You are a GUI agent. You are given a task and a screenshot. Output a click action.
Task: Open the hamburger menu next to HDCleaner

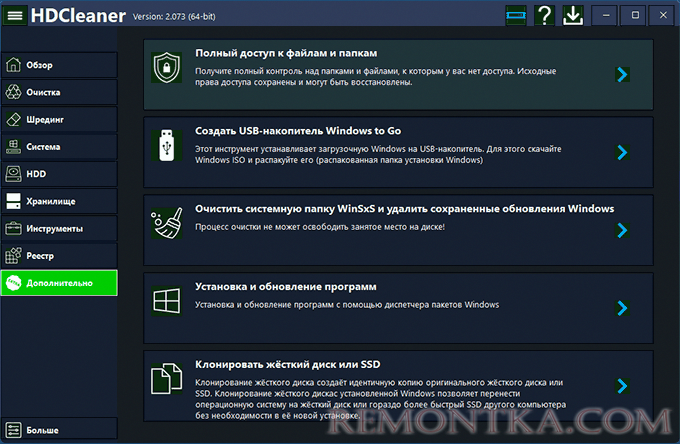pyautogui.click(x=15, y=16)
